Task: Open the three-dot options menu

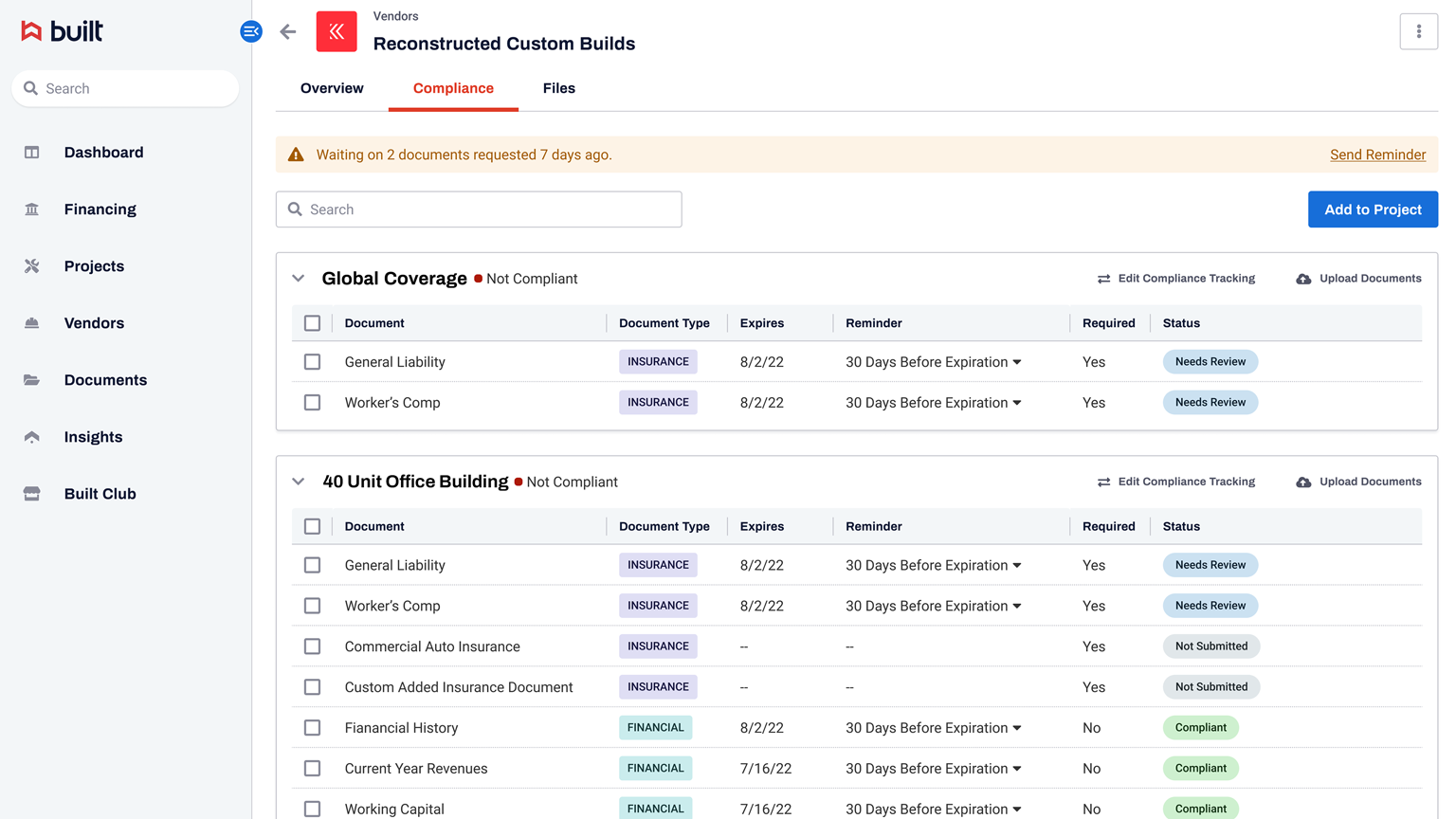Action: click(x=1418, y=31)
